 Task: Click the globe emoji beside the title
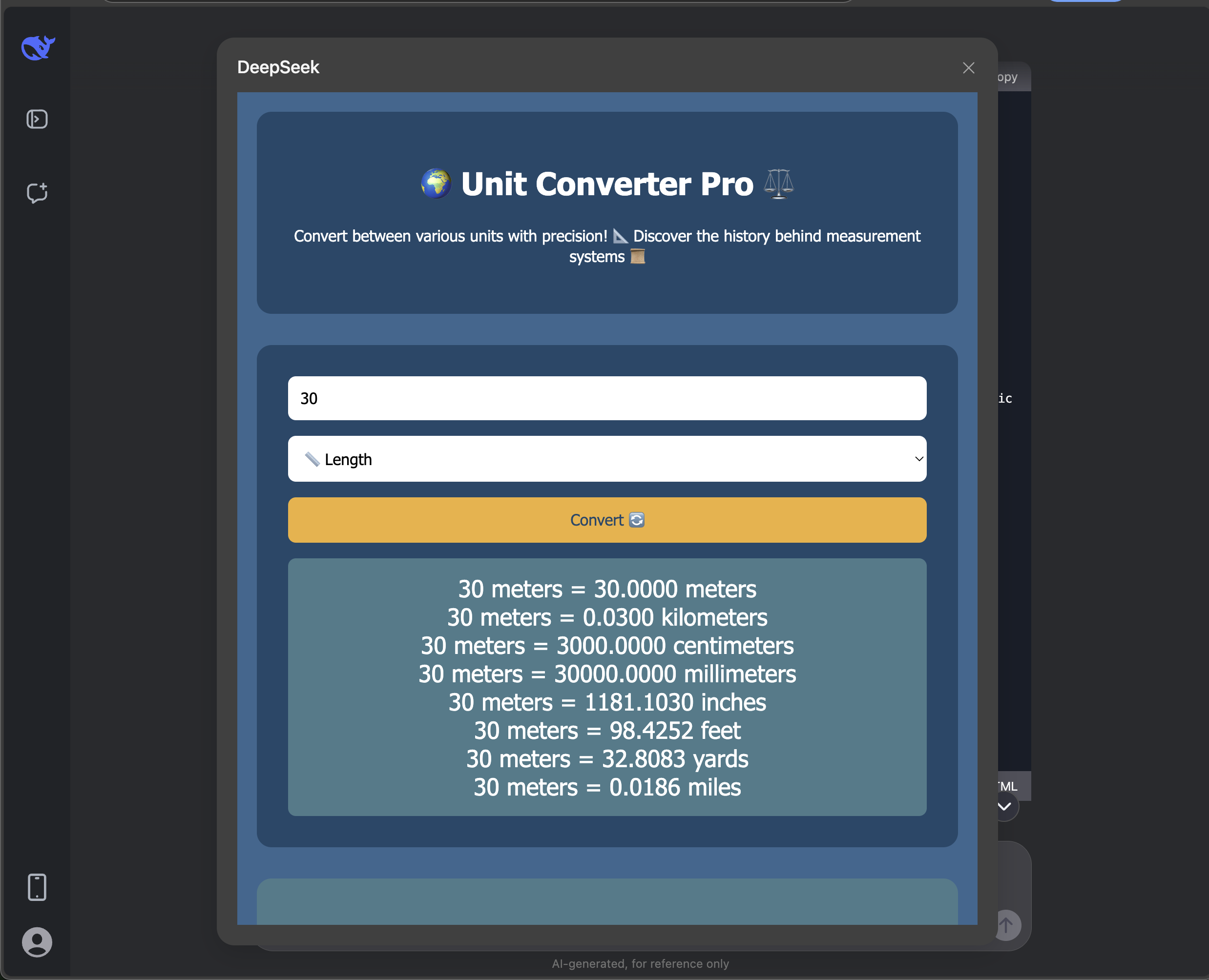pyautogui.click(x=436, y=184)
